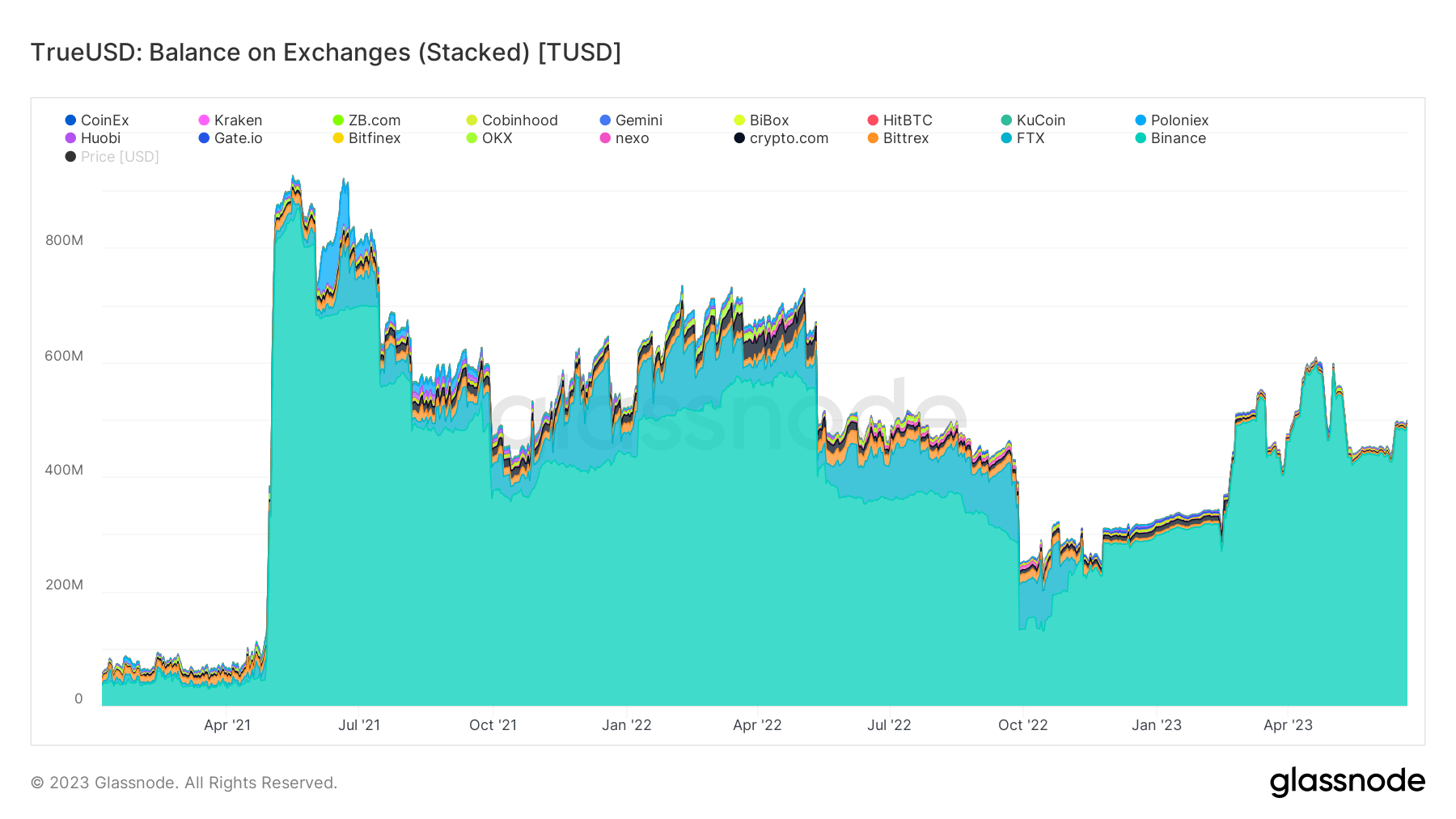The image size is (1456, 819).
Task: Click the 200M y-axis label
Action: click(x=64, y=585)
